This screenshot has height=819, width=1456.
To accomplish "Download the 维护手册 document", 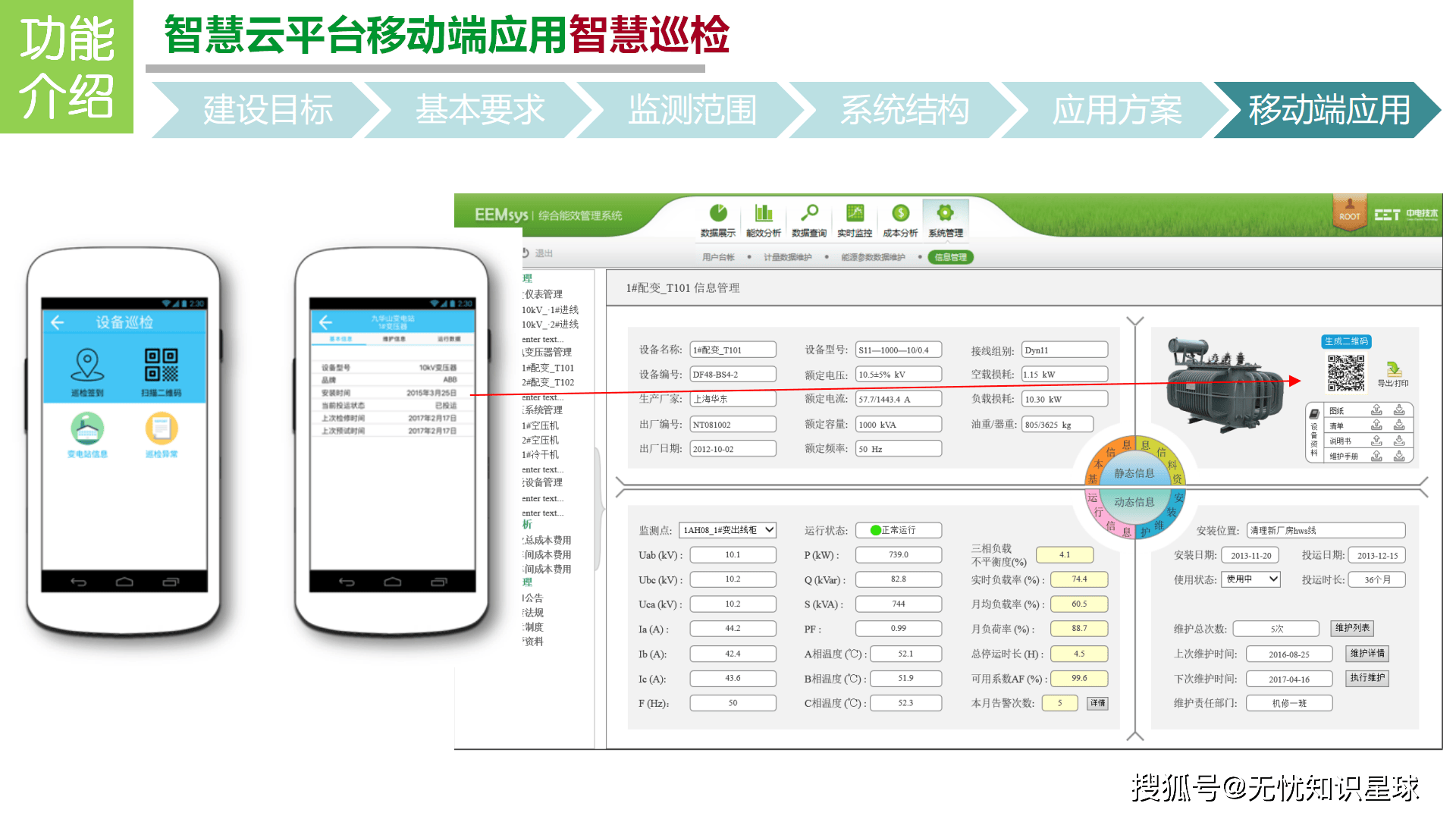I will [1399, 456].
